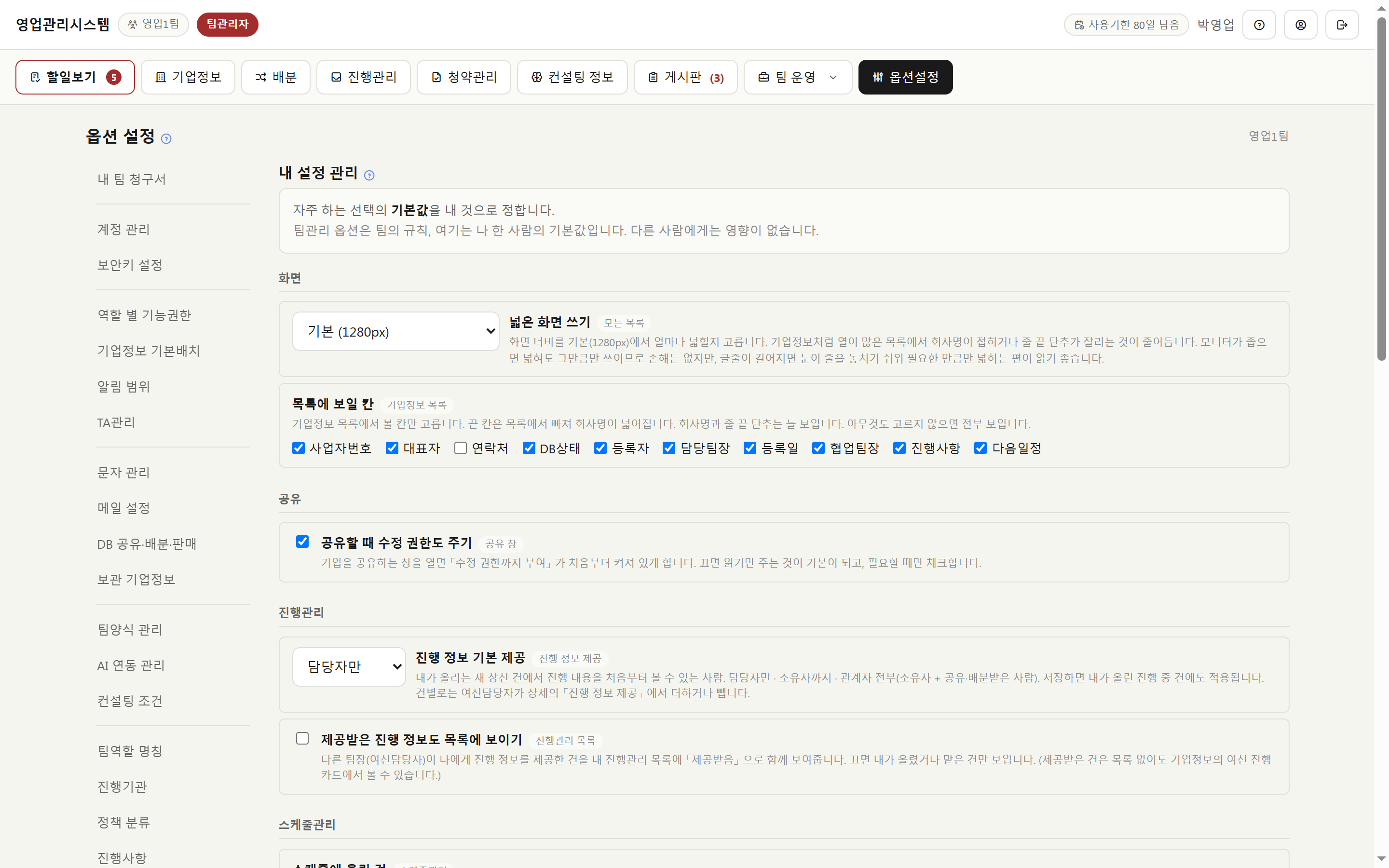
Task: Open the 게시판 tab
Action: [685, 77]
